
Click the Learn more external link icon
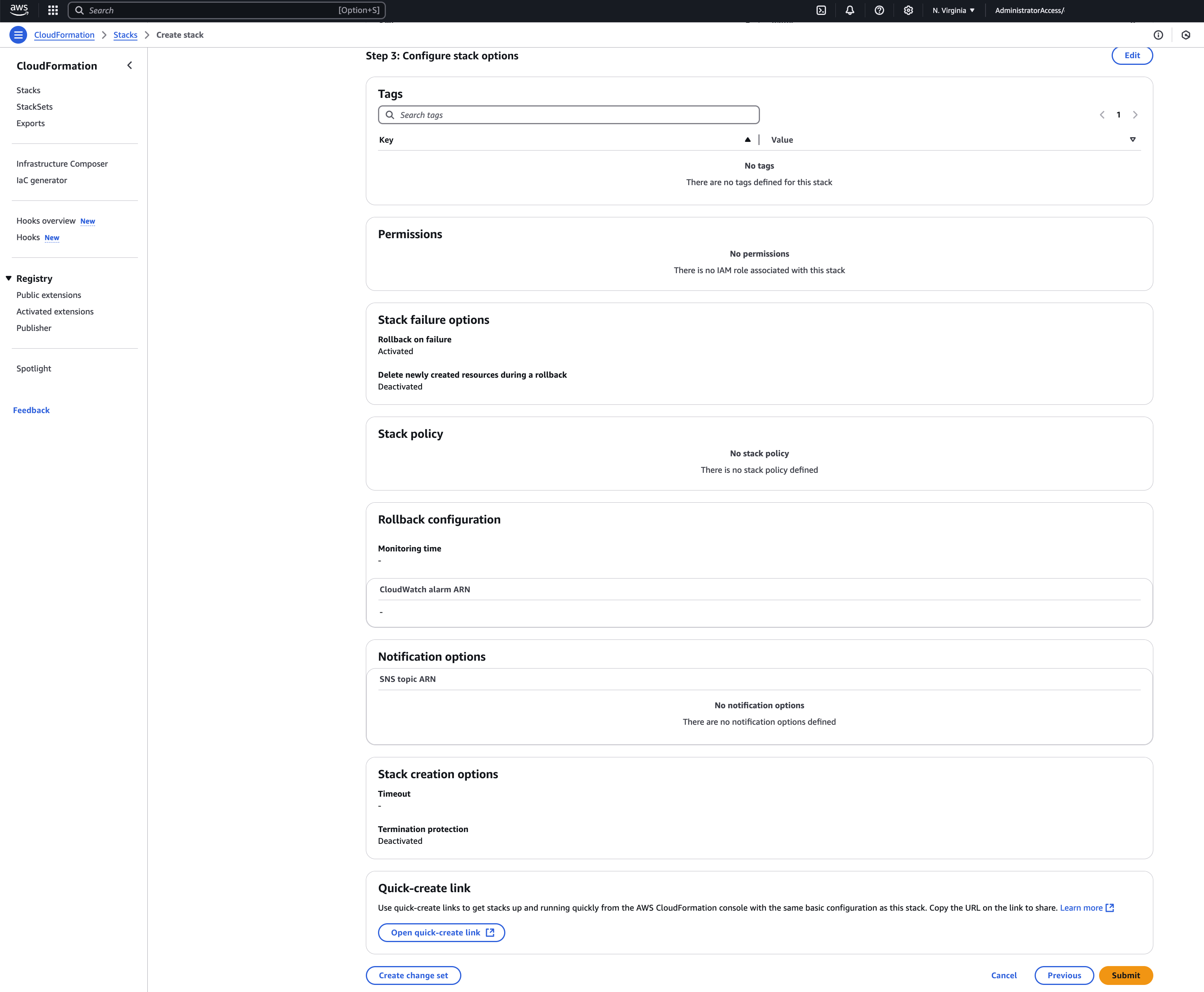1110,907
